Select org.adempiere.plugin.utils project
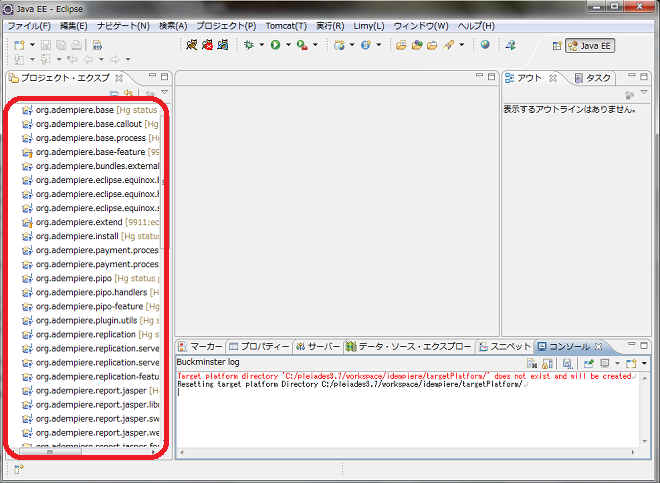Viewport: 660px width, 483px height. (90, 320)
